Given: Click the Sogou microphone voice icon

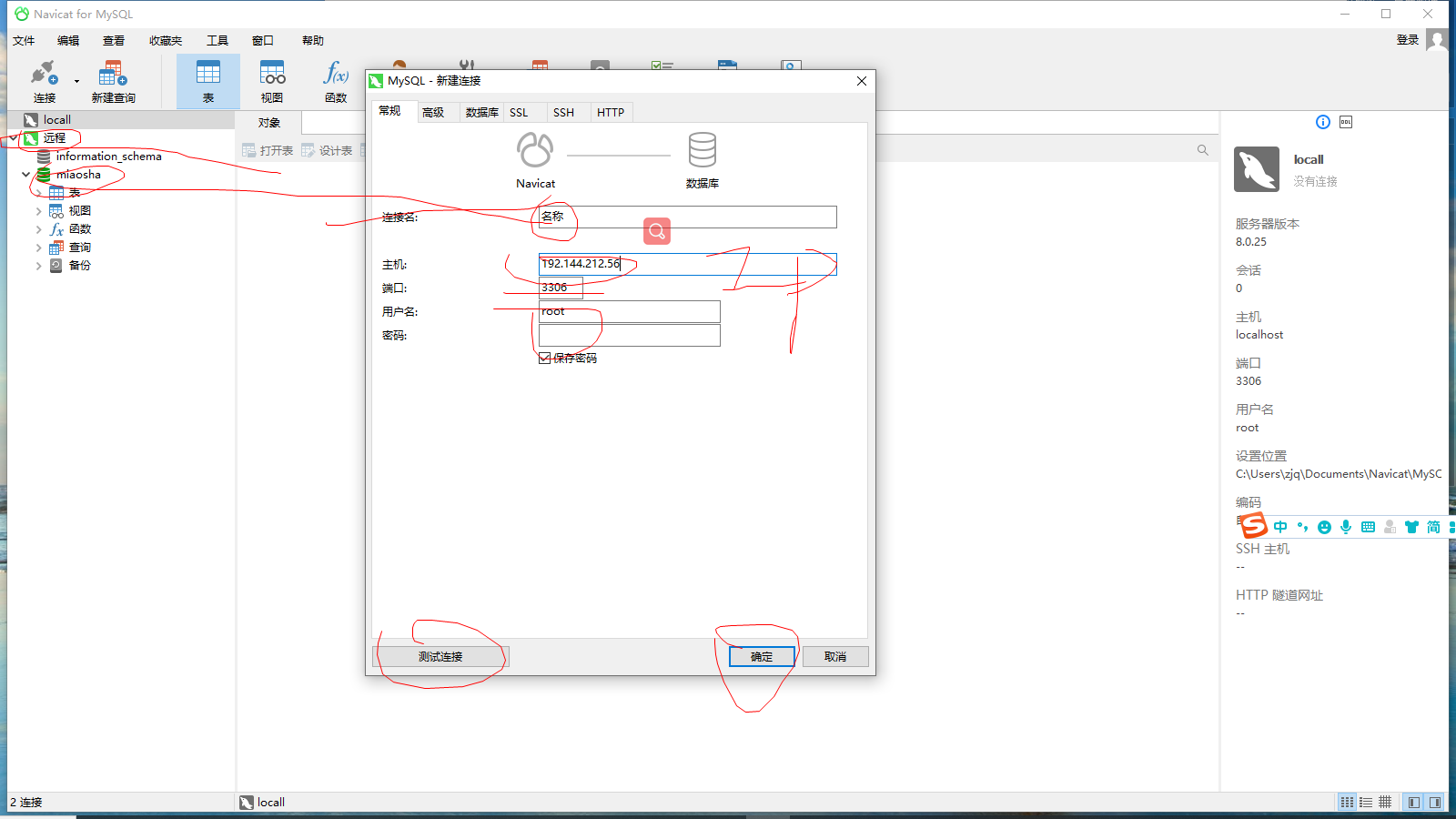Looking at the screenshot, I should (x=1346, y=527).
